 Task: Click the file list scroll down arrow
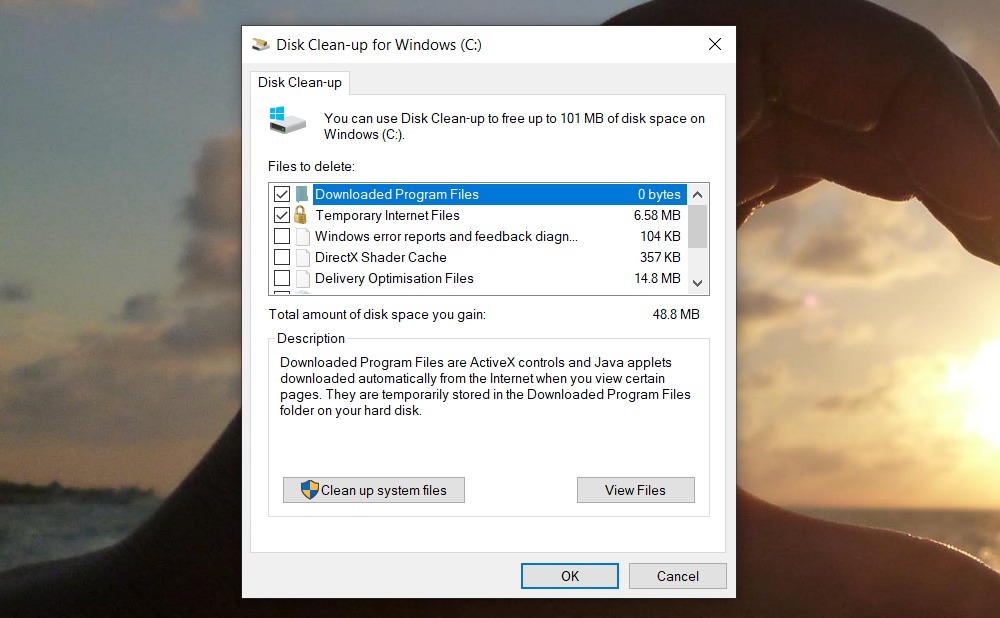point(698,283)
